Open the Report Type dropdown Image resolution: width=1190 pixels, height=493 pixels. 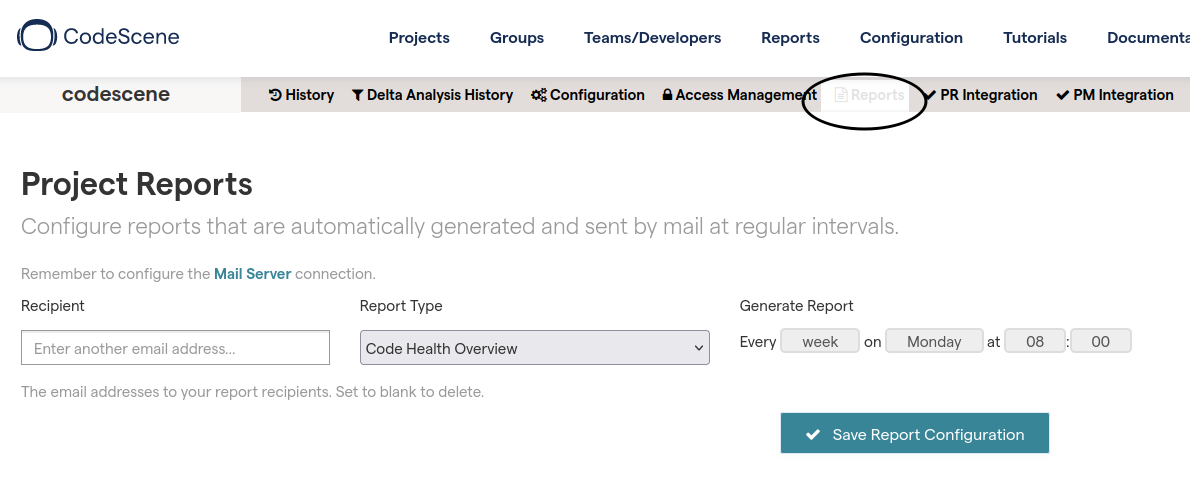point(534,348)
